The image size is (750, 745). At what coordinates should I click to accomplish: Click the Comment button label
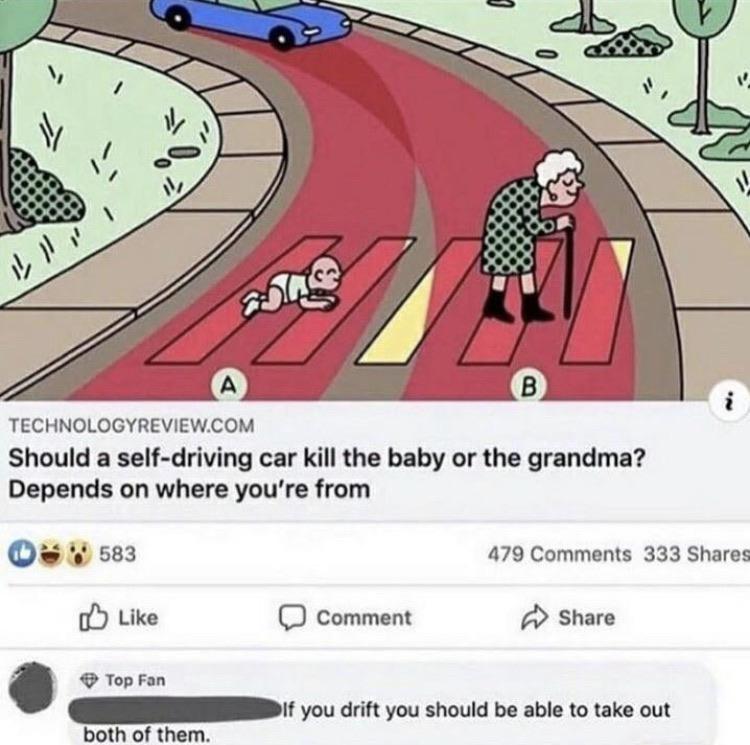pos(364,618)
